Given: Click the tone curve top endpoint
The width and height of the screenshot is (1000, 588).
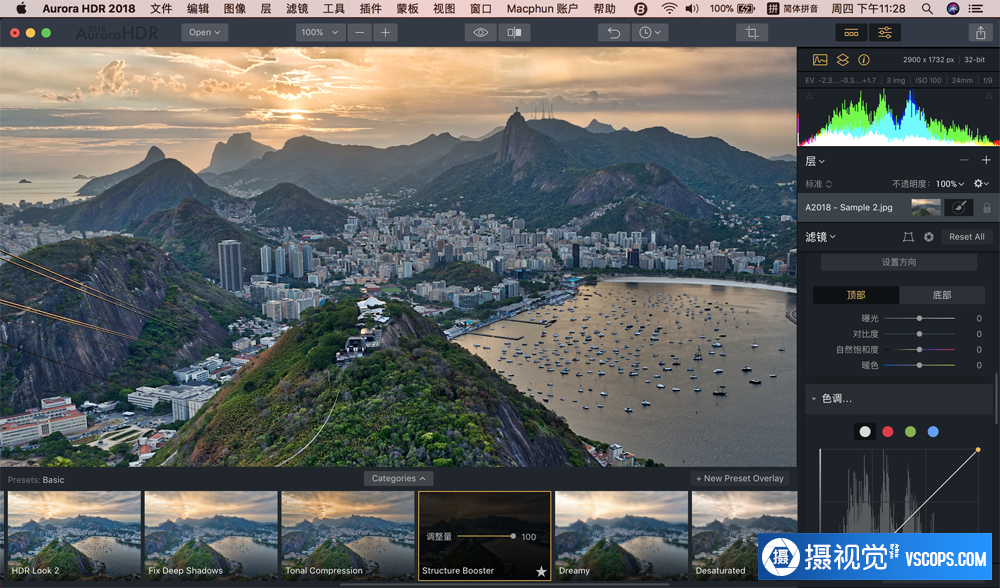Looking at the screenshot, I should click(978, 450).
